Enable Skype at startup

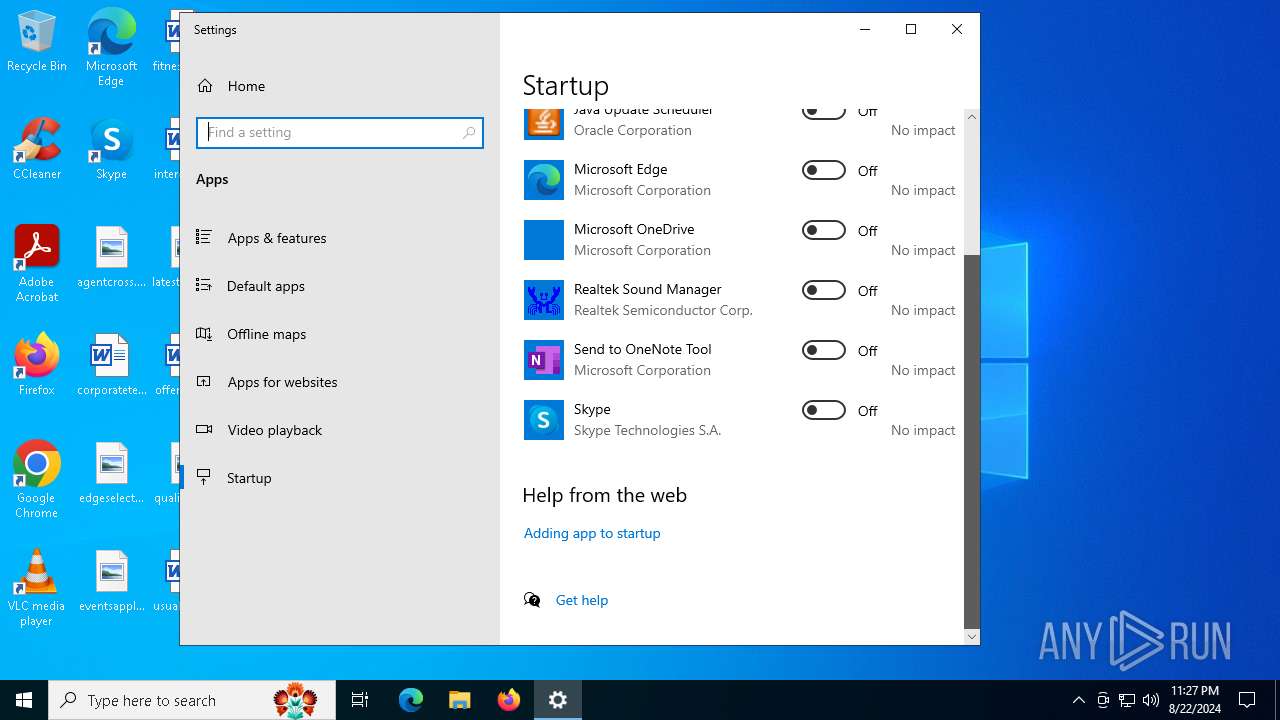coord(824,410)
